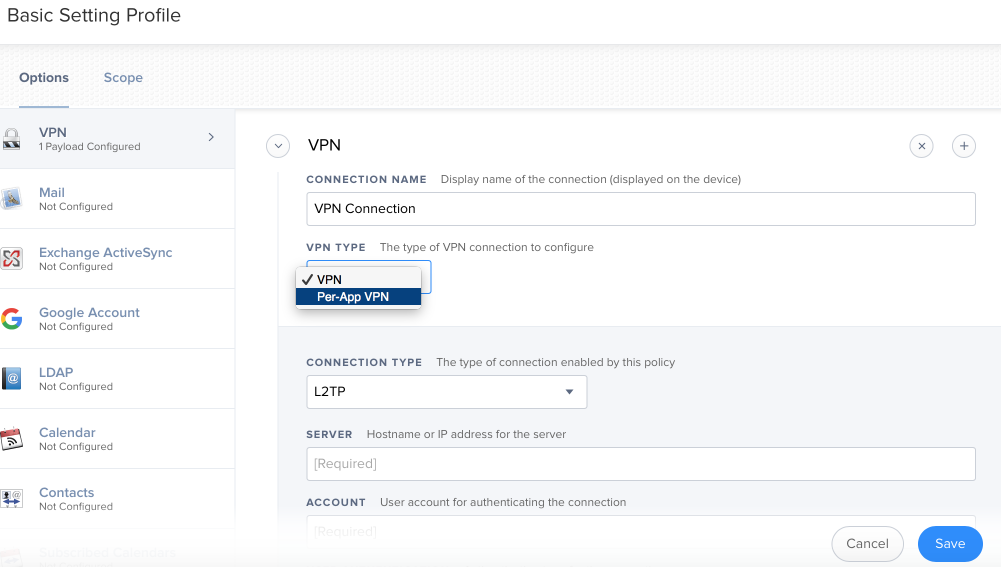This screenshot has height=567, width=1001.
Task: Focus the Server required input field
Action: point(641,464)
